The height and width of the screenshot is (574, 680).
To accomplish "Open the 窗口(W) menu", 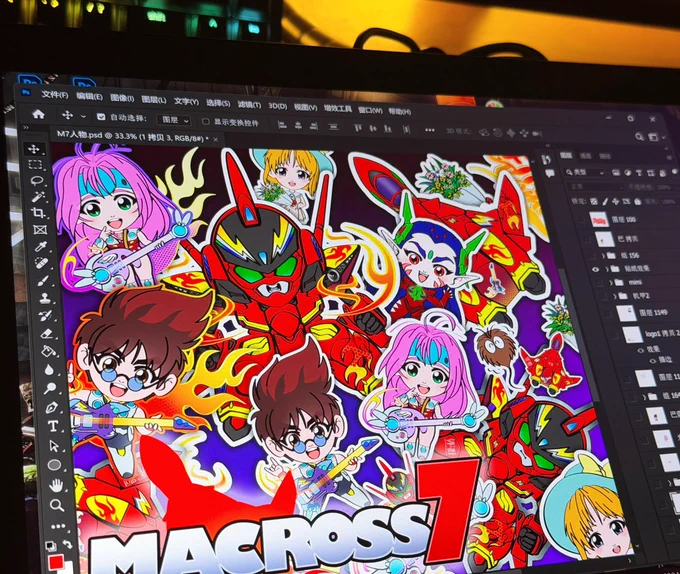I will click(x=370, y=110).
